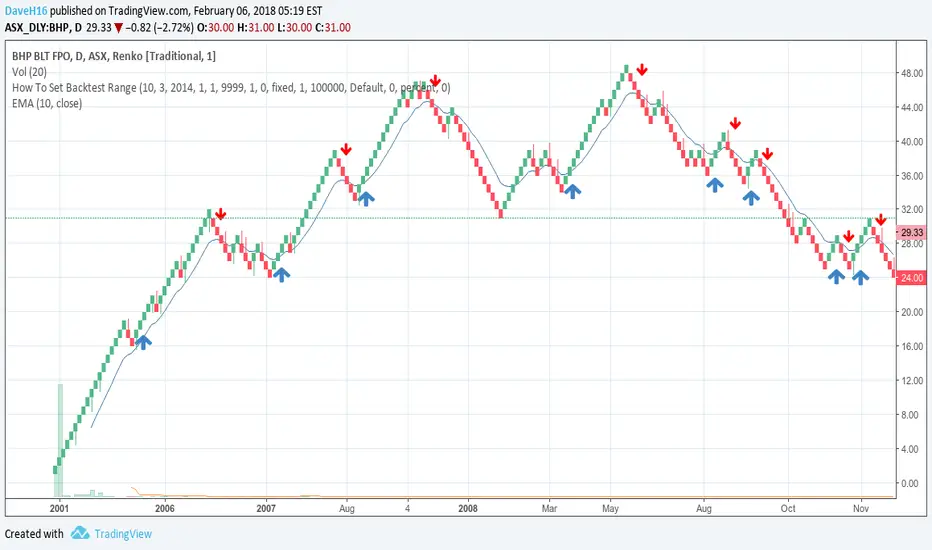Click the red 24.00 last price tag
Viewport: 932px width, 550px height.
click(x=911, y=278)
